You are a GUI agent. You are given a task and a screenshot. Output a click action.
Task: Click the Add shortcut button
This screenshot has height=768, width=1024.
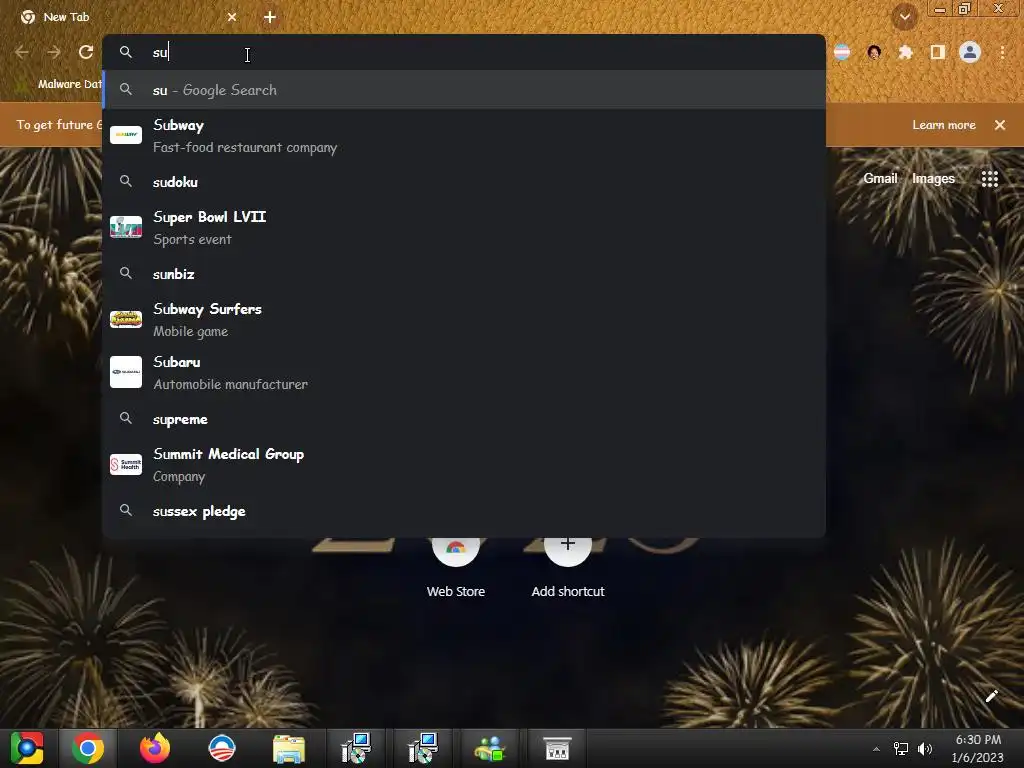coord(568,567)
